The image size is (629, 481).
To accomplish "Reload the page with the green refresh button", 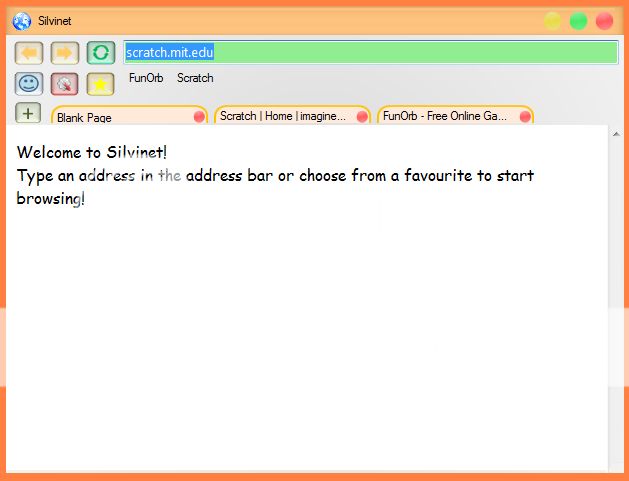I will (x=101, y=53).
